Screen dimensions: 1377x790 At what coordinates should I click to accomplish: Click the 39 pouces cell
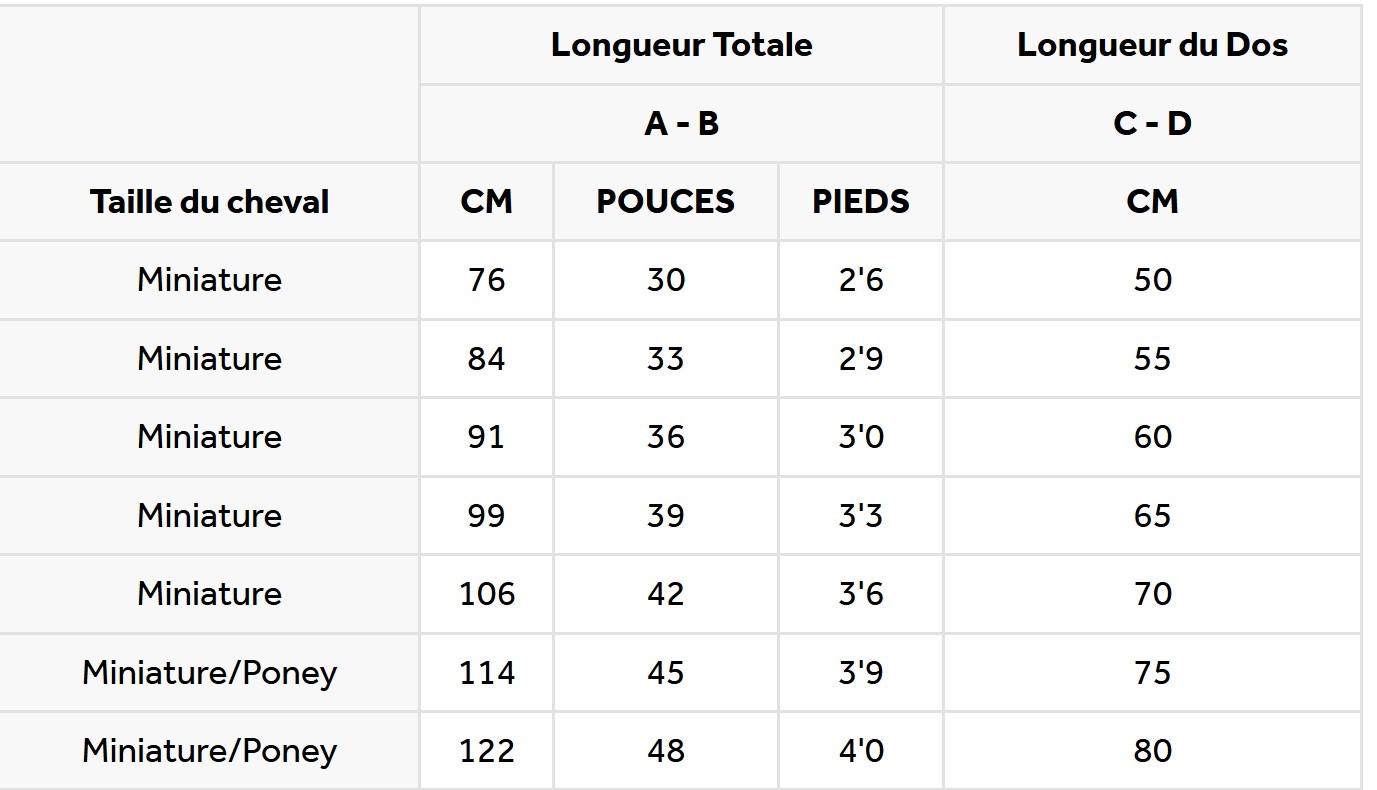pyautogui.click(x=666, y=516)
